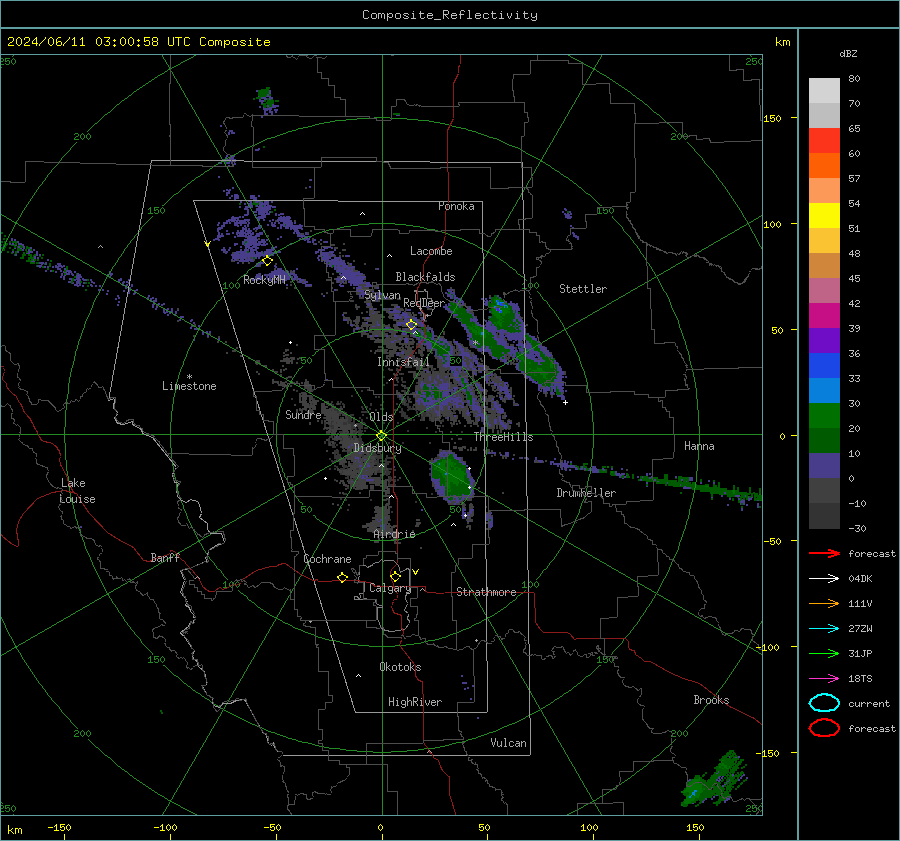This screenshot has height=841, width=900.
Task: Select the bright green 20-30 dBZ swatch
Action: [x=824, y=416]
